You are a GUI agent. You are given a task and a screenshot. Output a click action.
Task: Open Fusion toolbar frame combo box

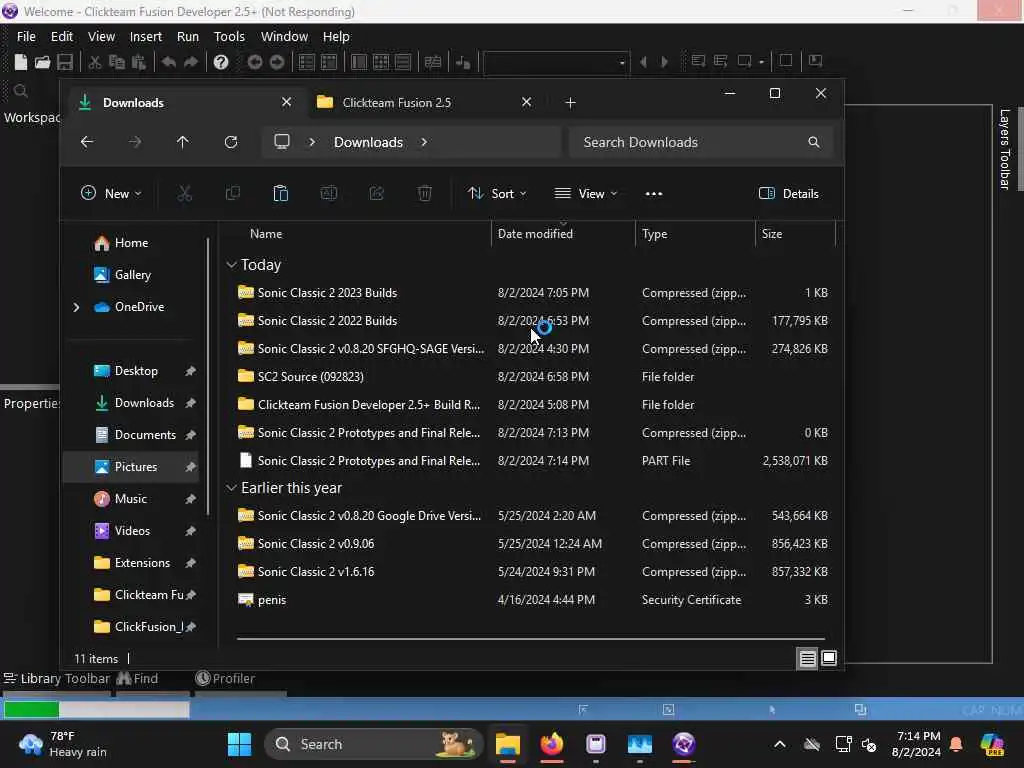pos(556,63)
